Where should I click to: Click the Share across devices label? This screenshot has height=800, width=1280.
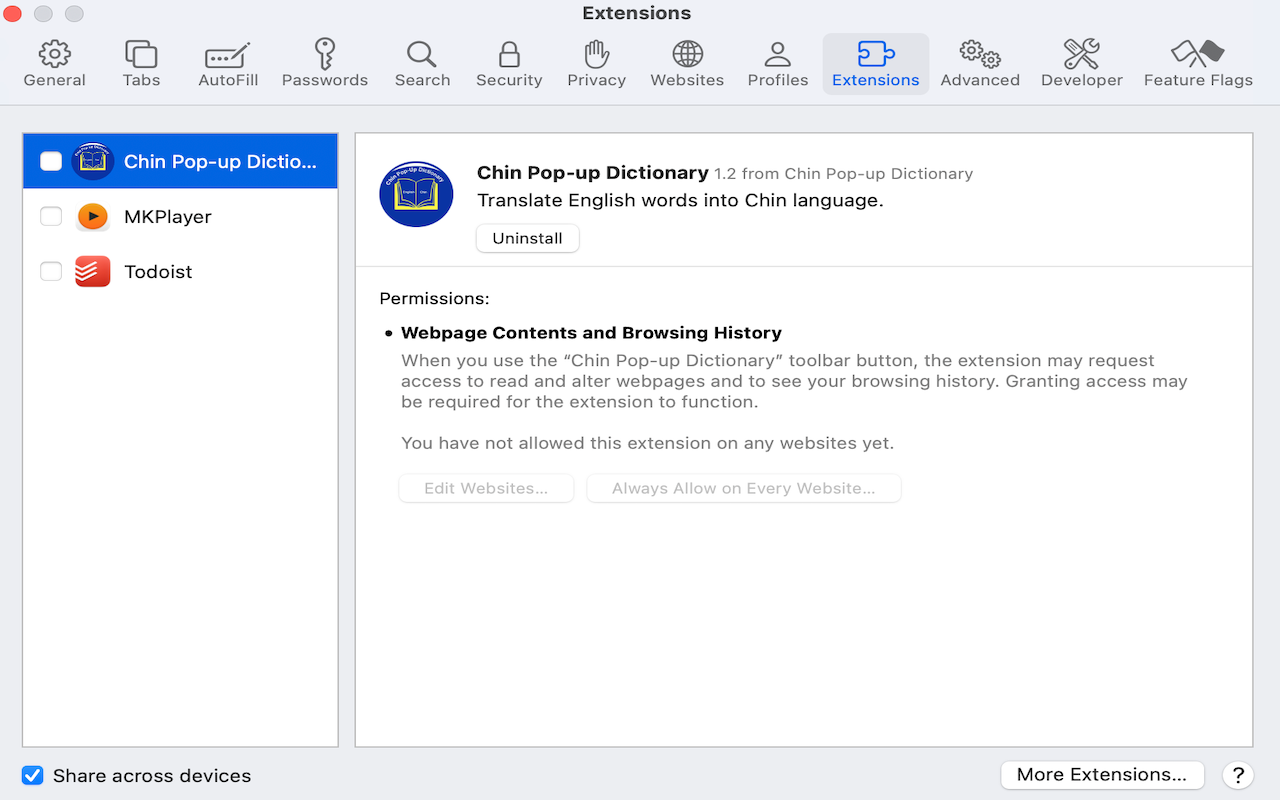tap(152, 775)
